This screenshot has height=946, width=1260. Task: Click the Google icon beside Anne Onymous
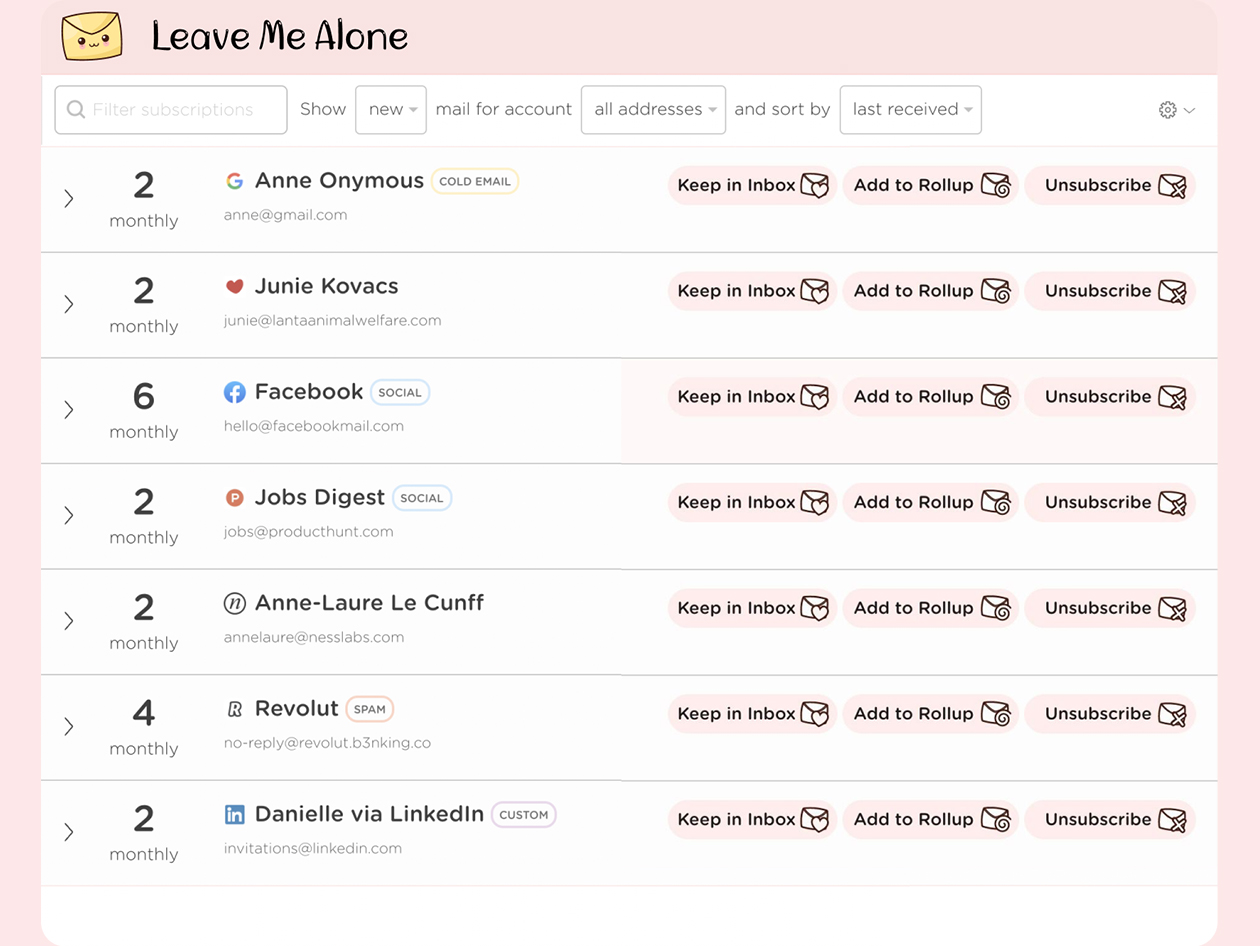[x=234, y=181]
